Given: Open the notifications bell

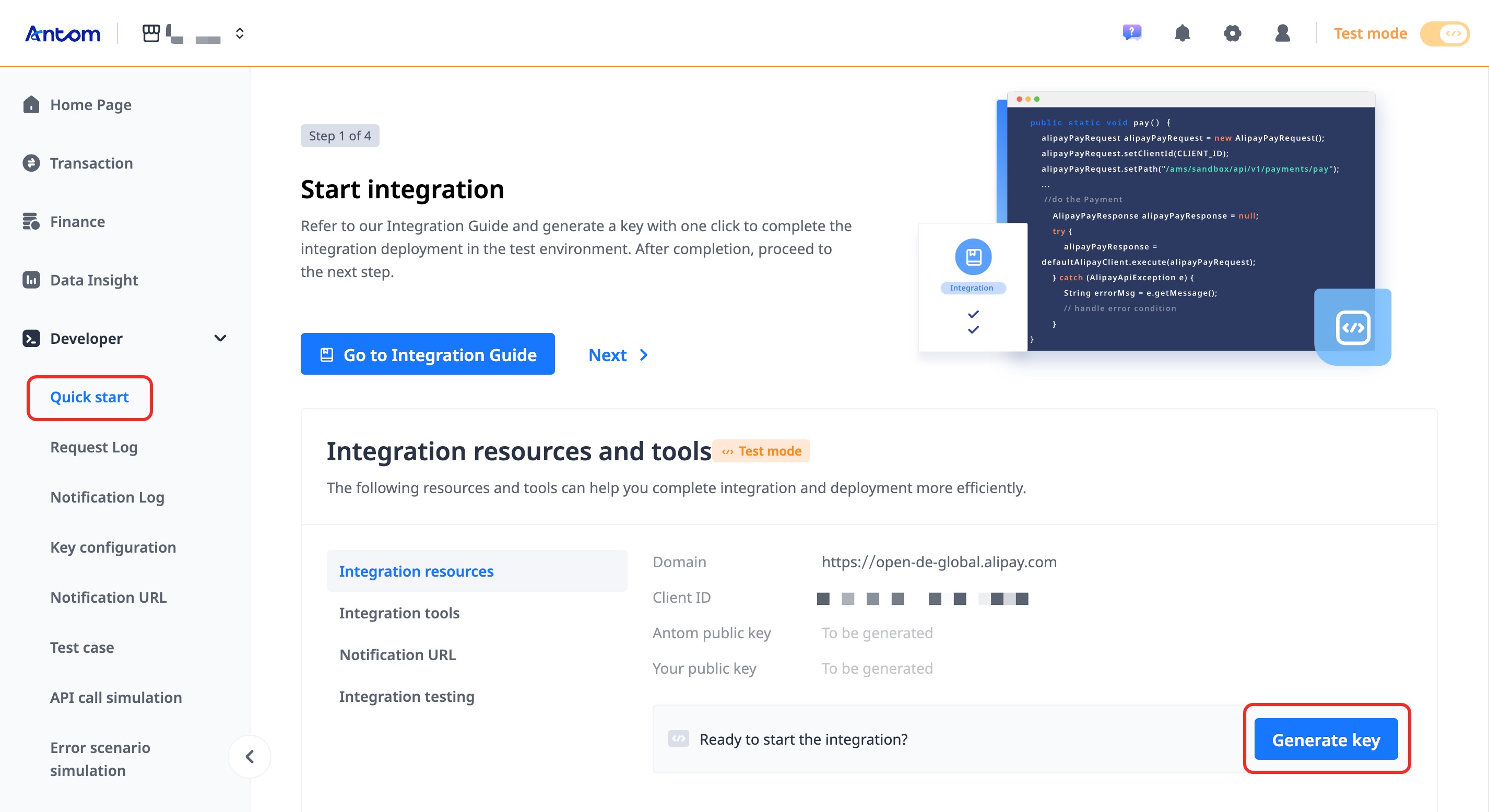Looking at the screenshot, I should [x=1182, y=33].
